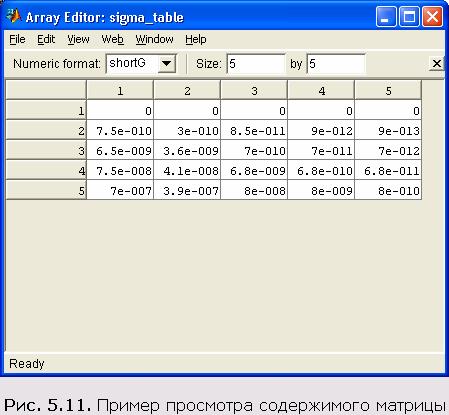Select row header 5

46,190
